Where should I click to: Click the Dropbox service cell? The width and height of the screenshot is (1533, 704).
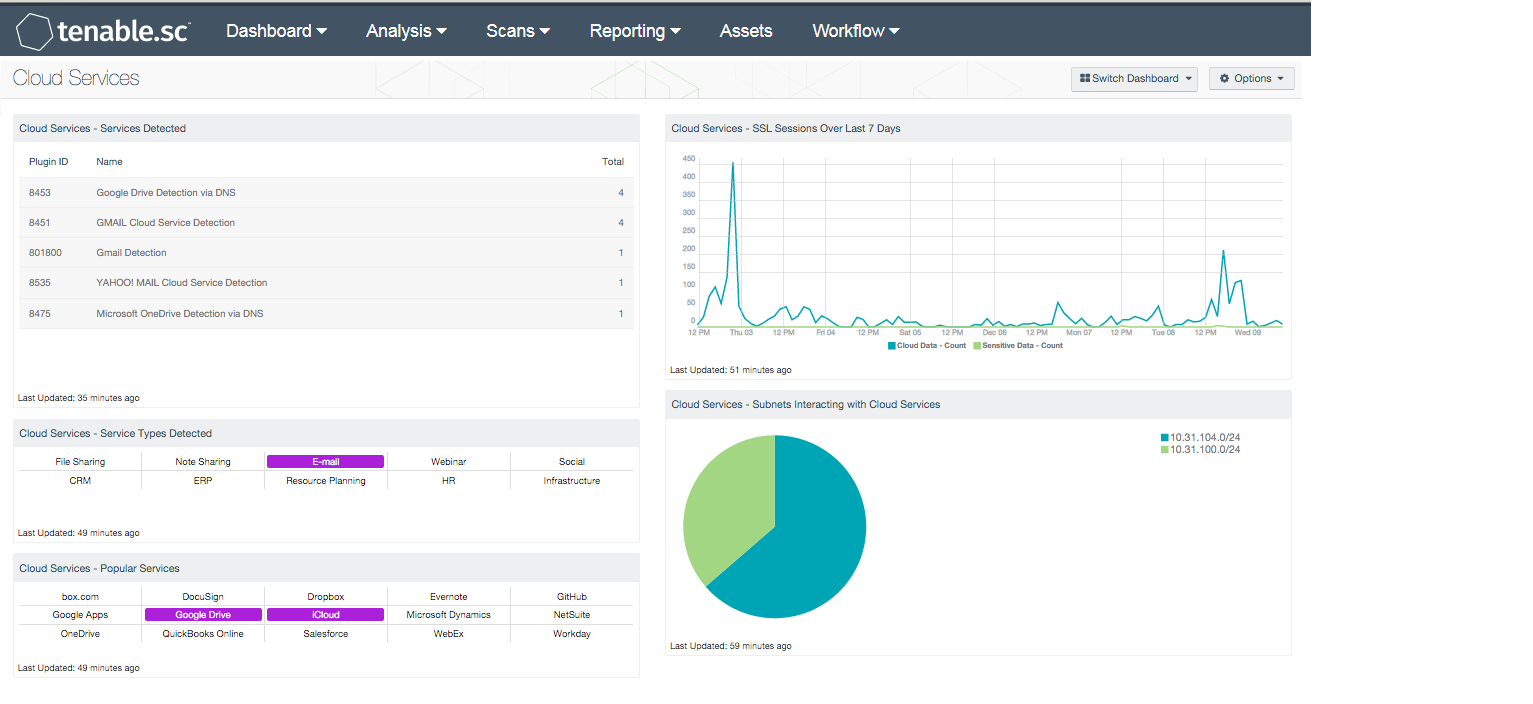(x=325, y=596)
